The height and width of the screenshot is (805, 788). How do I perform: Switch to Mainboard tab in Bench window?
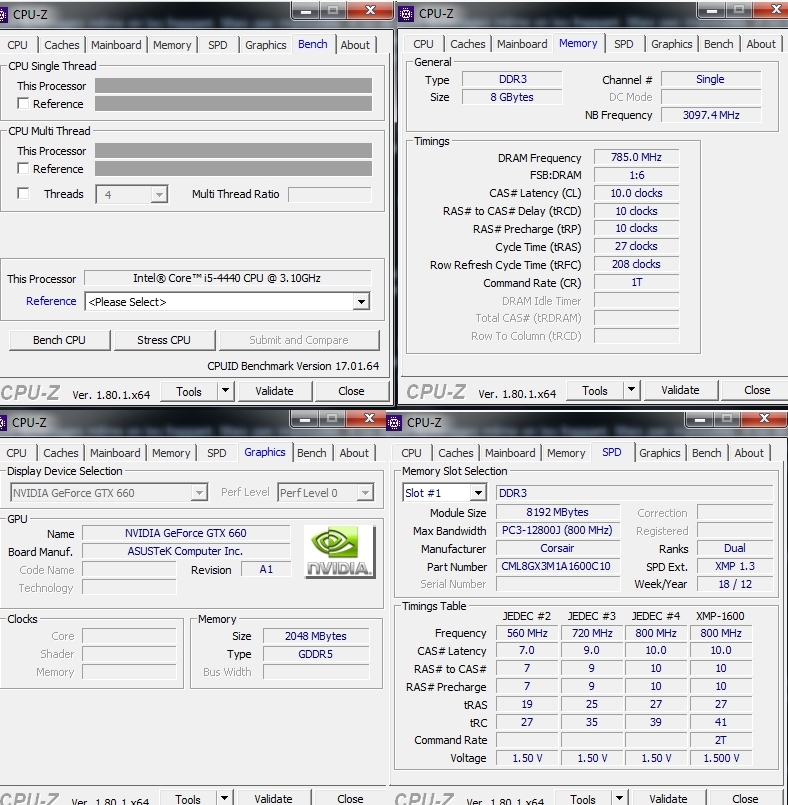[x=116, y=45]
